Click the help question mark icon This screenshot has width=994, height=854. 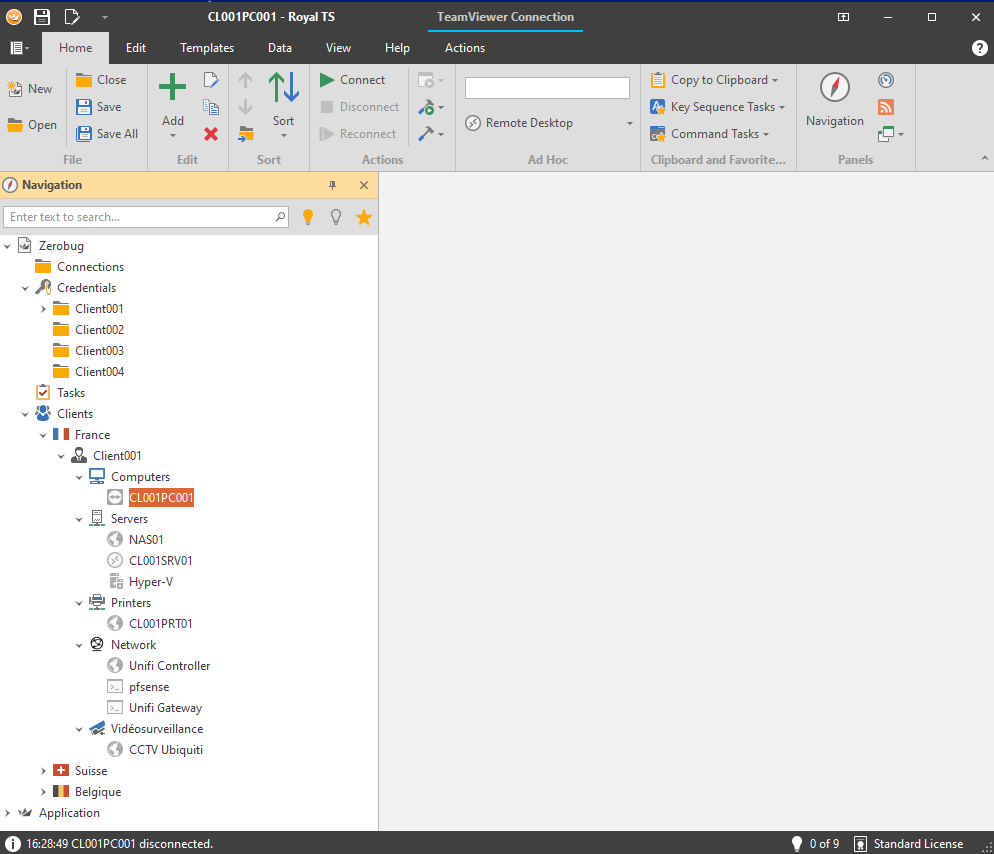(x=979, y=48)
